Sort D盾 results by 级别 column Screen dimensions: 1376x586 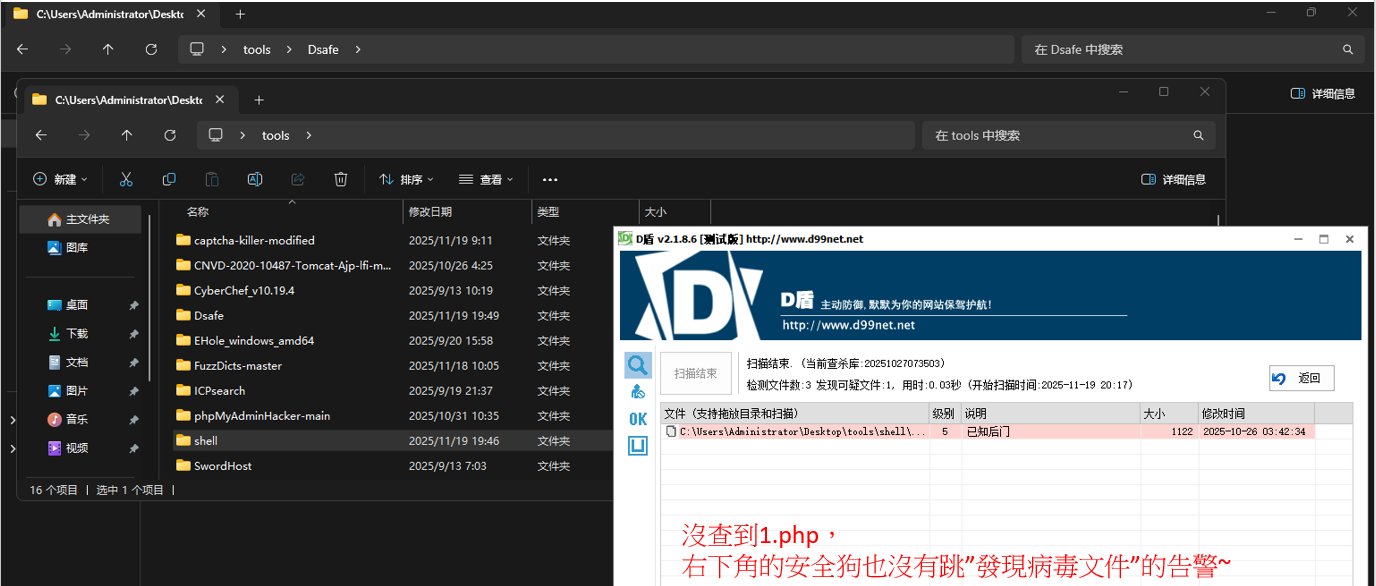tap(945, 413)
